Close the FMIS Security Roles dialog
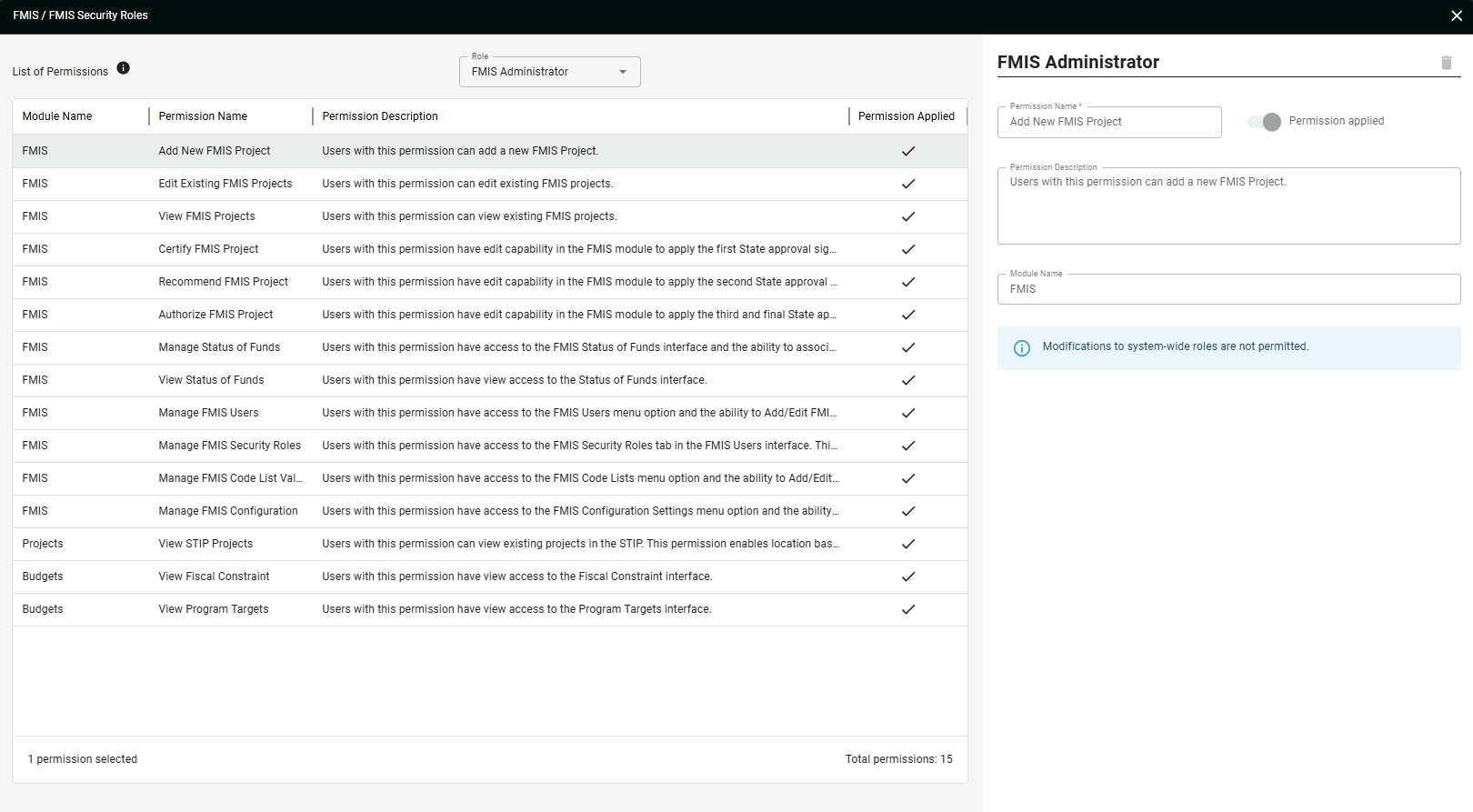 (1457, 15)
